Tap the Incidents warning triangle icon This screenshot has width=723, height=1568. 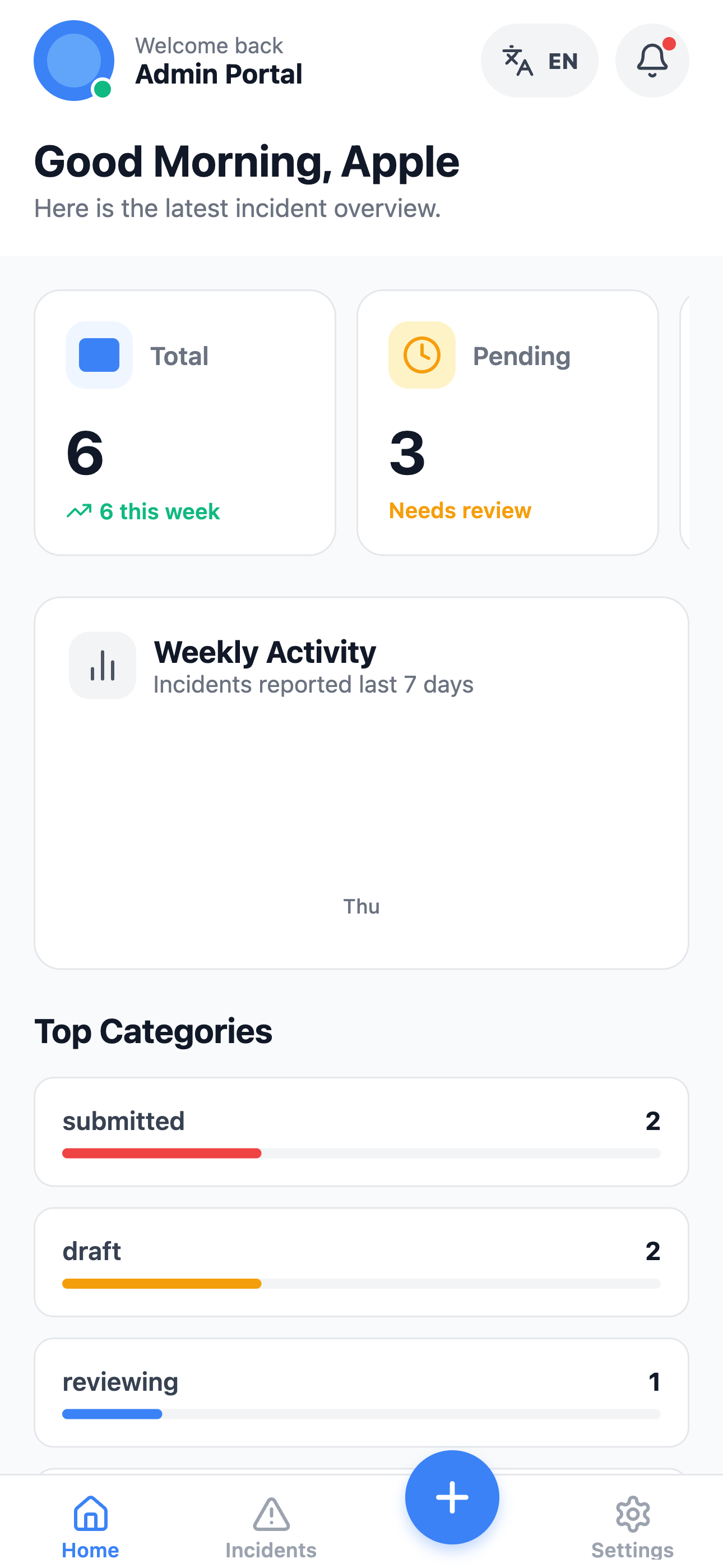271,1514
